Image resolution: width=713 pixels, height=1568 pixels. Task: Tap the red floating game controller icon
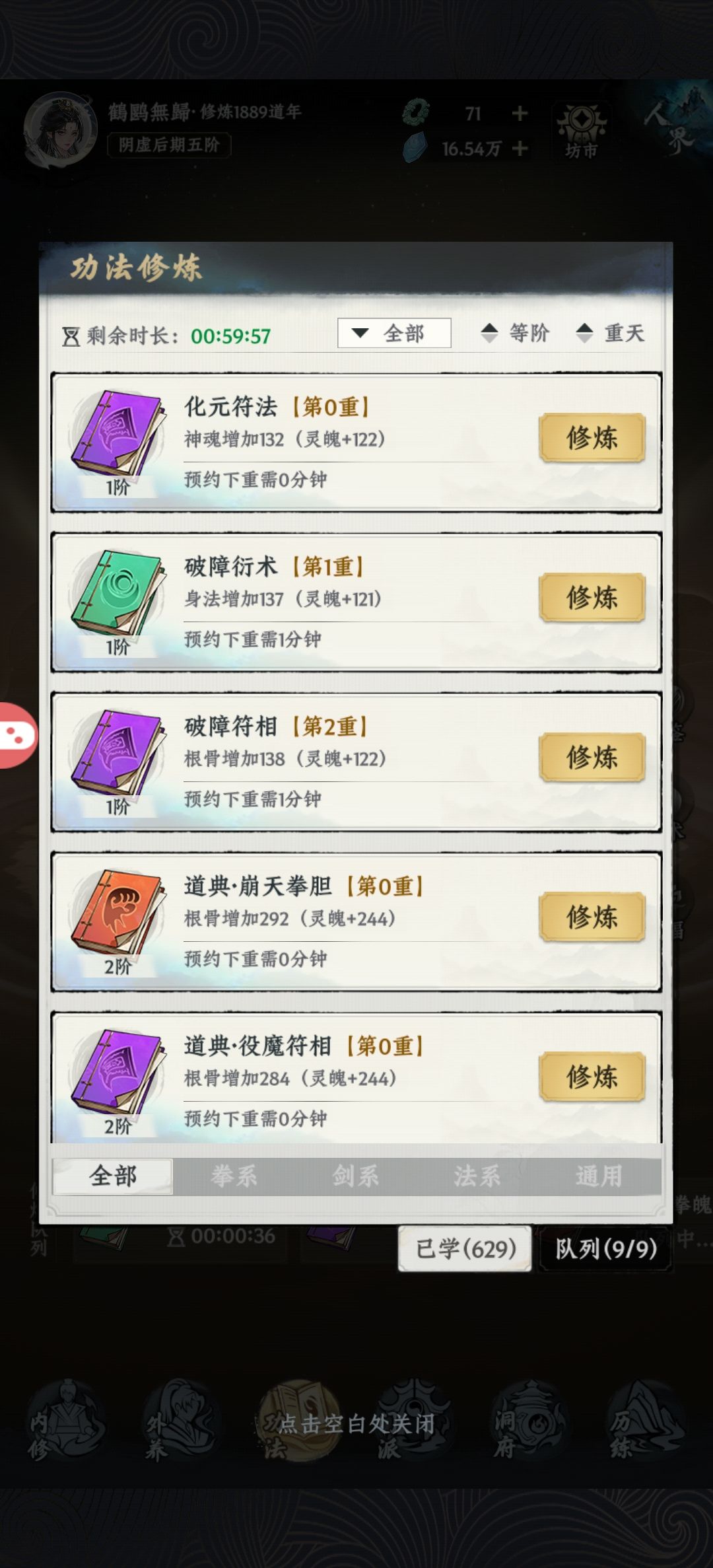pyautogui.click(x=17, y=735)
